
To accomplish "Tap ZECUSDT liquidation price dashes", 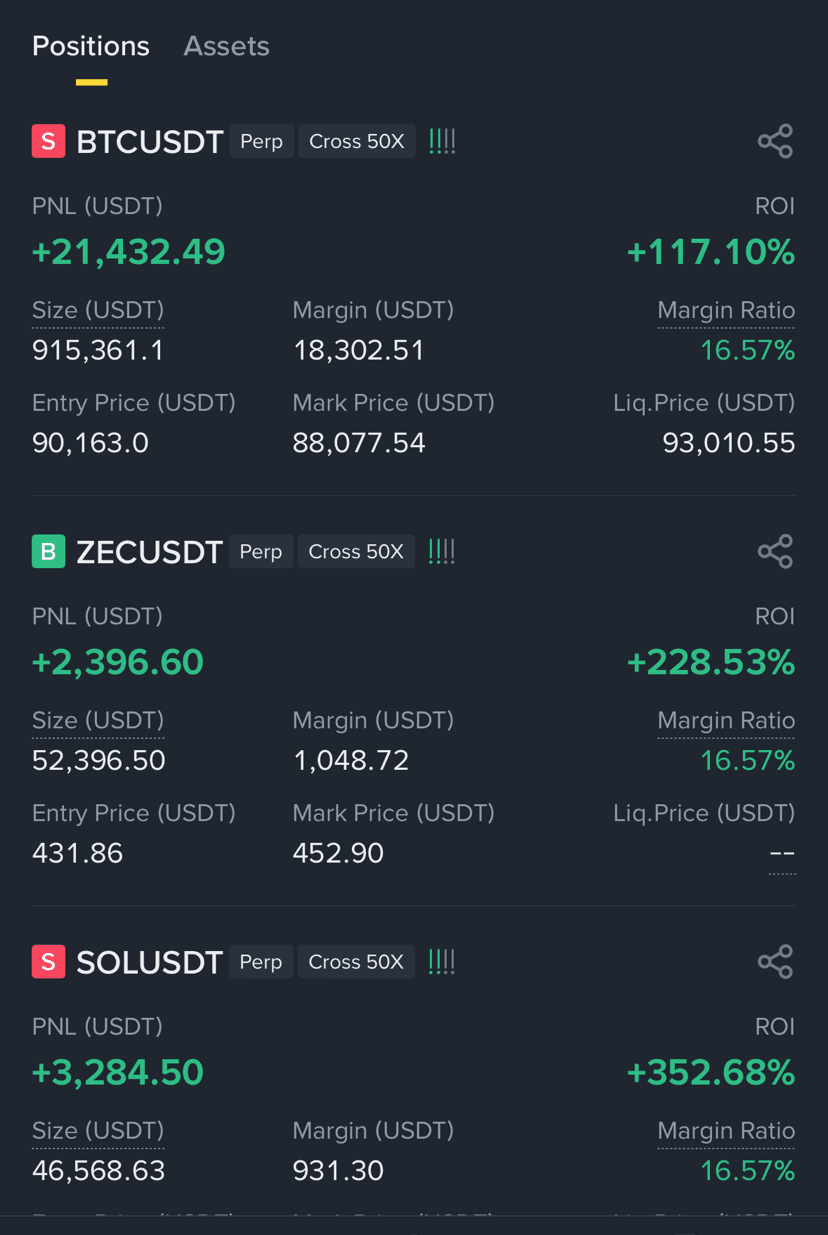I will click(x=782, y=855).
